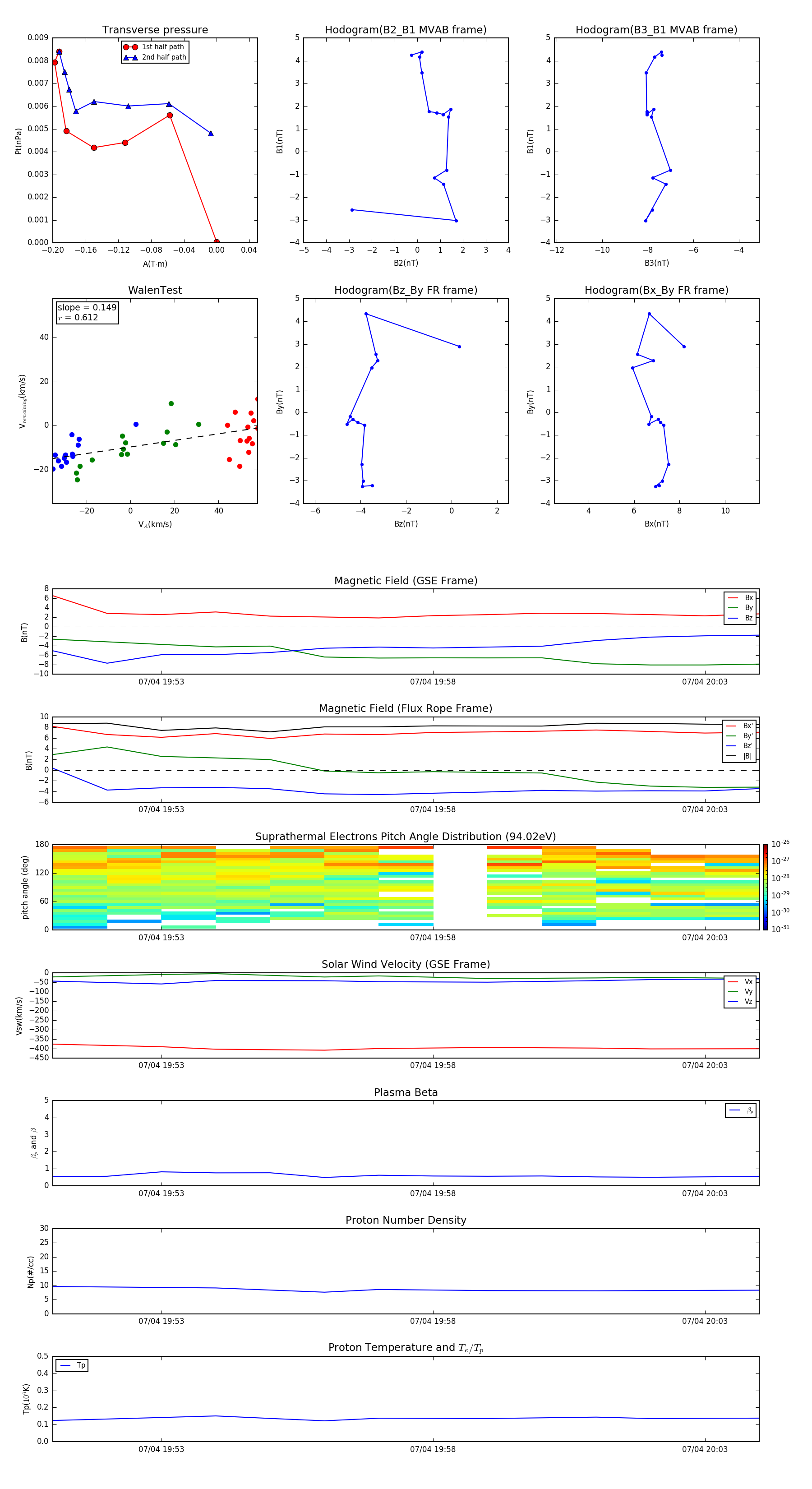
Task: Click 'pitch angle (deg)' axis label
Action: point(25,887)
